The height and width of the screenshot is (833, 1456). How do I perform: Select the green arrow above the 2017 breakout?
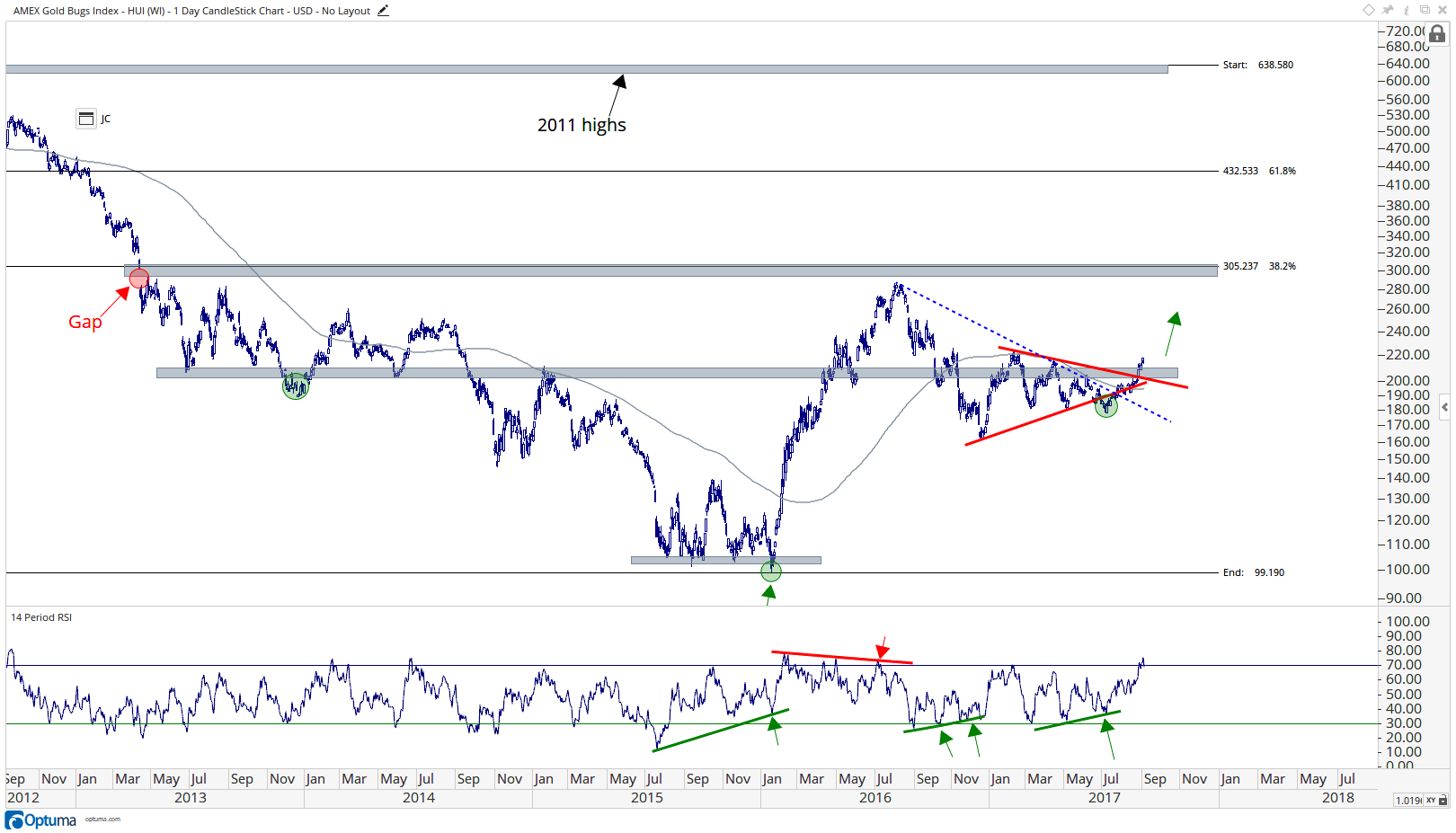pos(1173,333)
